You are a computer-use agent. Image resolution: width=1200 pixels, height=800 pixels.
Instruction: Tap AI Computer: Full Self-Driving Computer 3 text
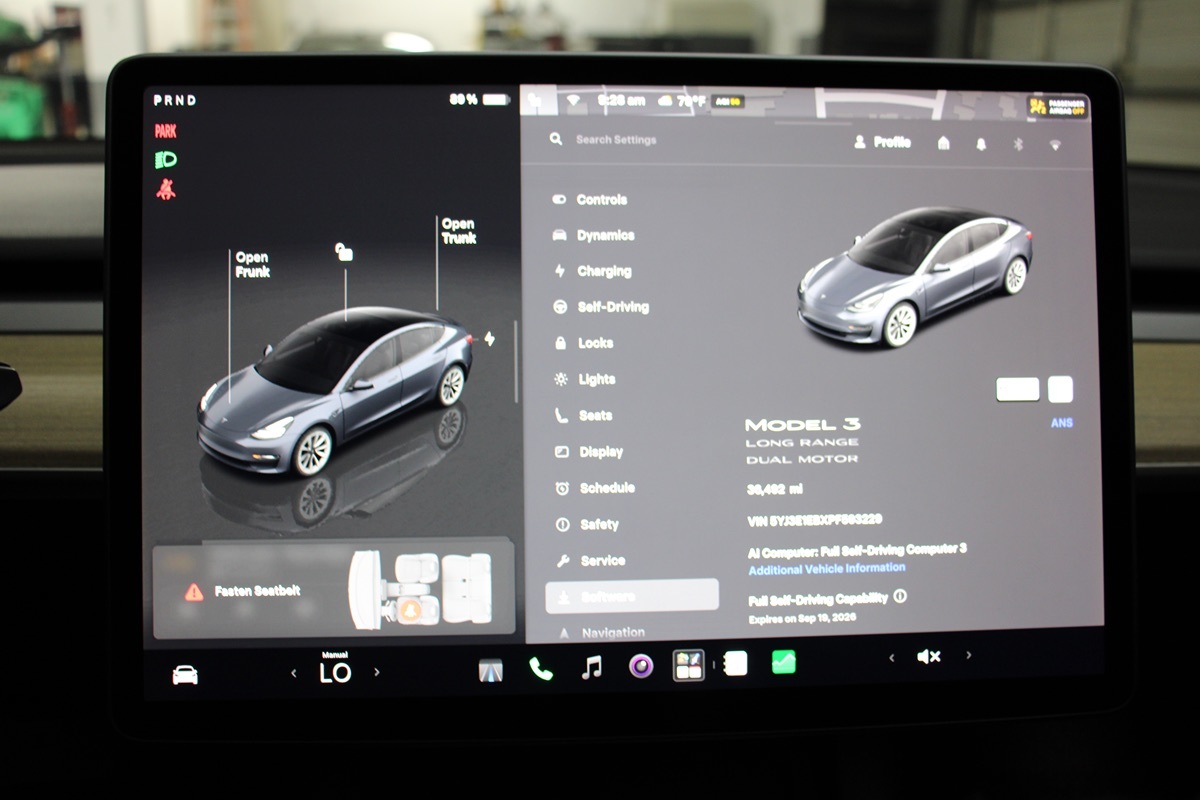857,550
